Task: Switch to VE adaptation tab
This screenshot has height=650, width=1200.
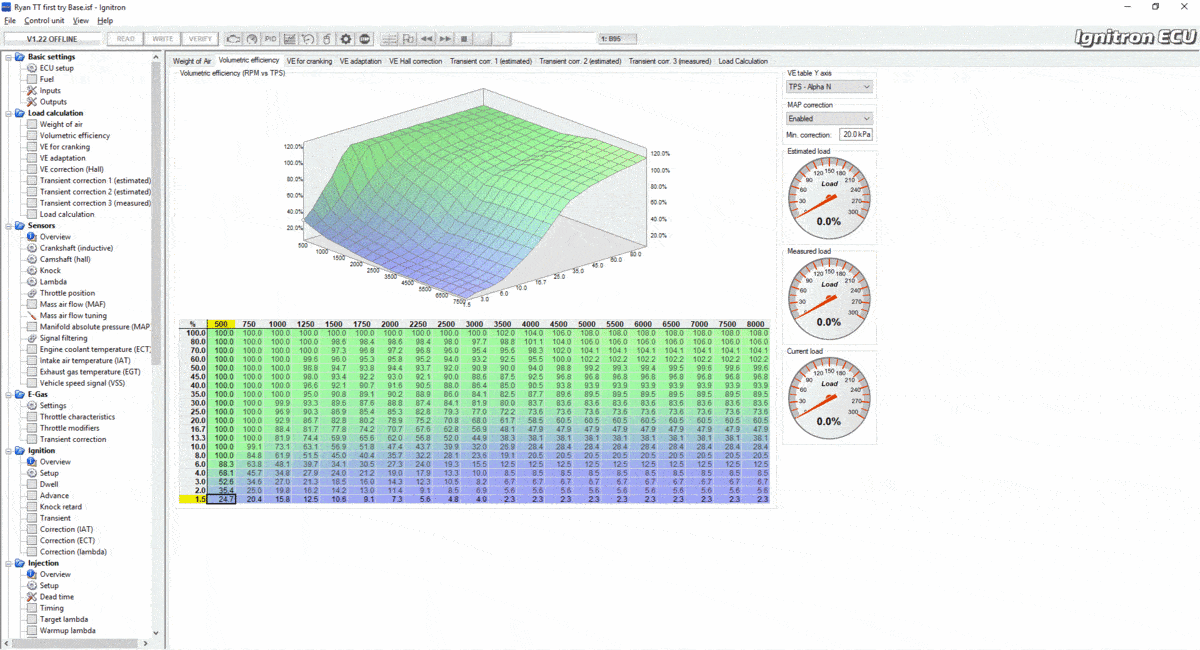Action: pyautogui.click(x=360, y=61)
